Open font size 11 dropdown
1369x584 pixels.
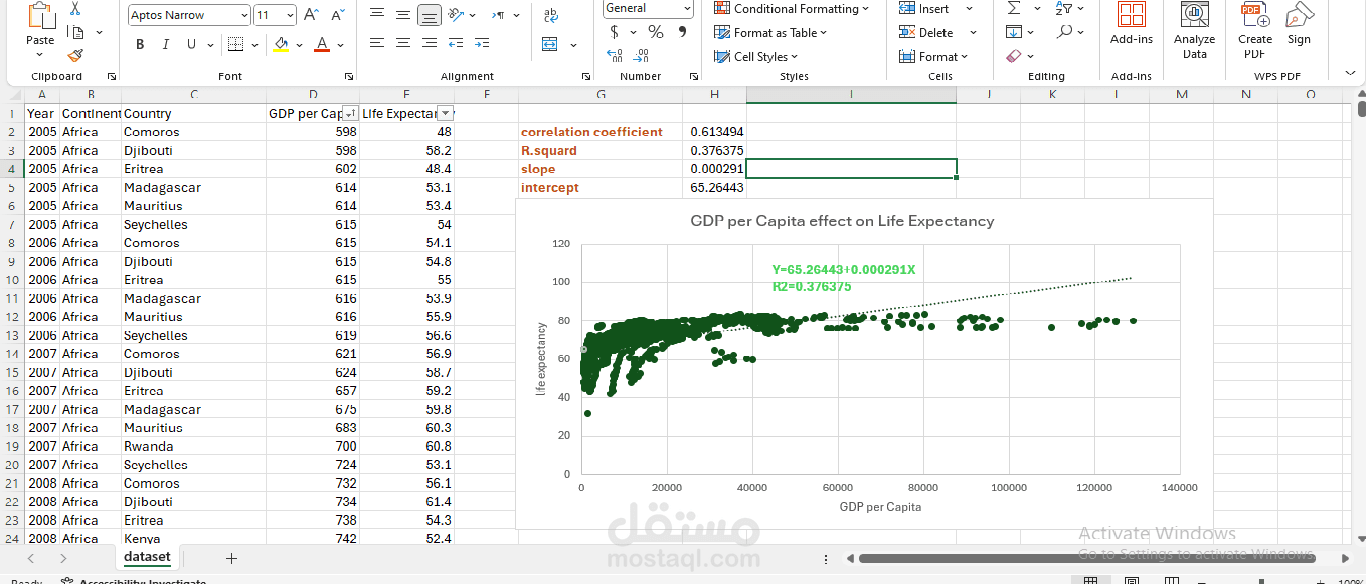[290, 15]
